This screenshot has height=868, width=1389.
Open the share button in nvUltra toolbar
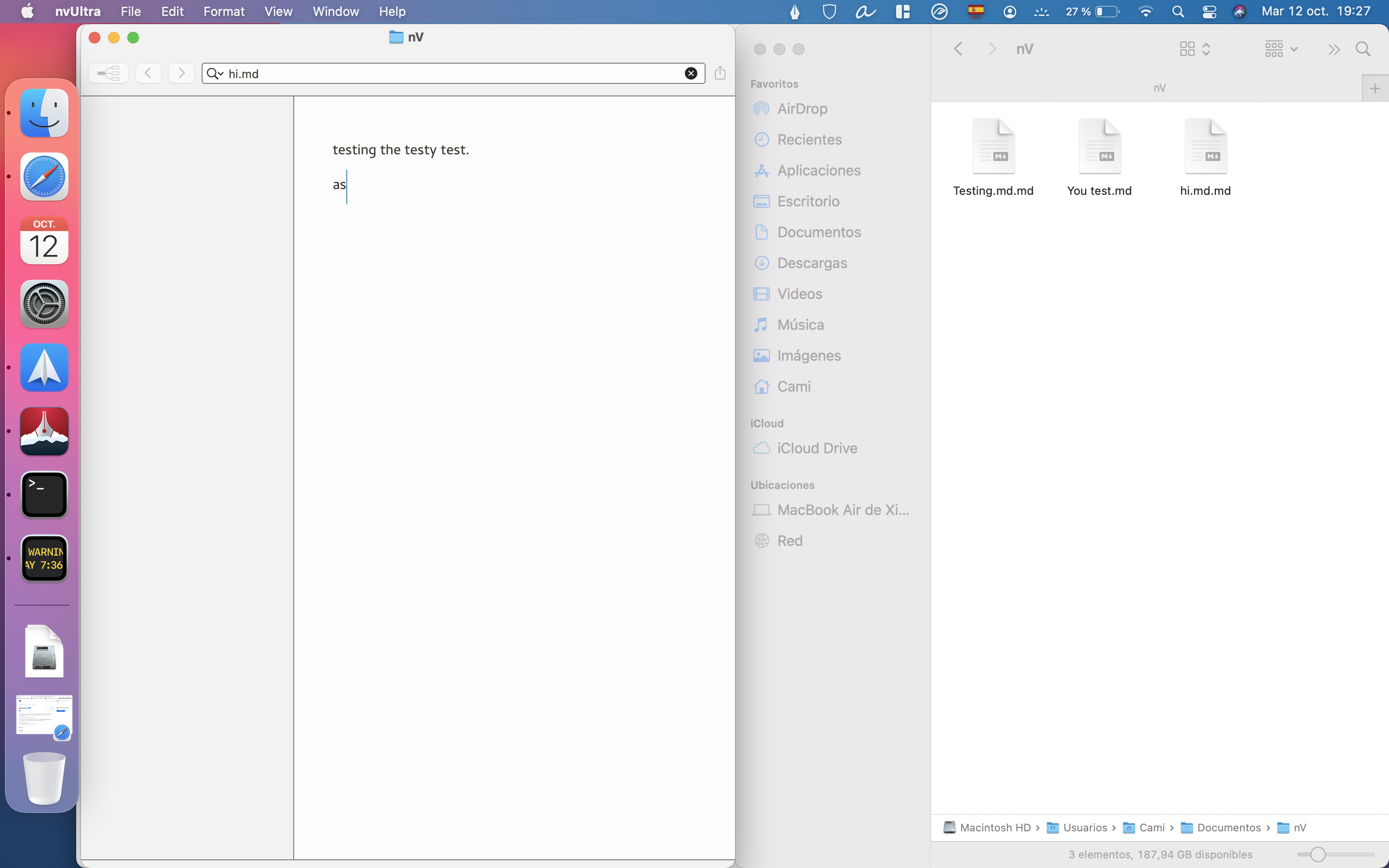(720, 73)
